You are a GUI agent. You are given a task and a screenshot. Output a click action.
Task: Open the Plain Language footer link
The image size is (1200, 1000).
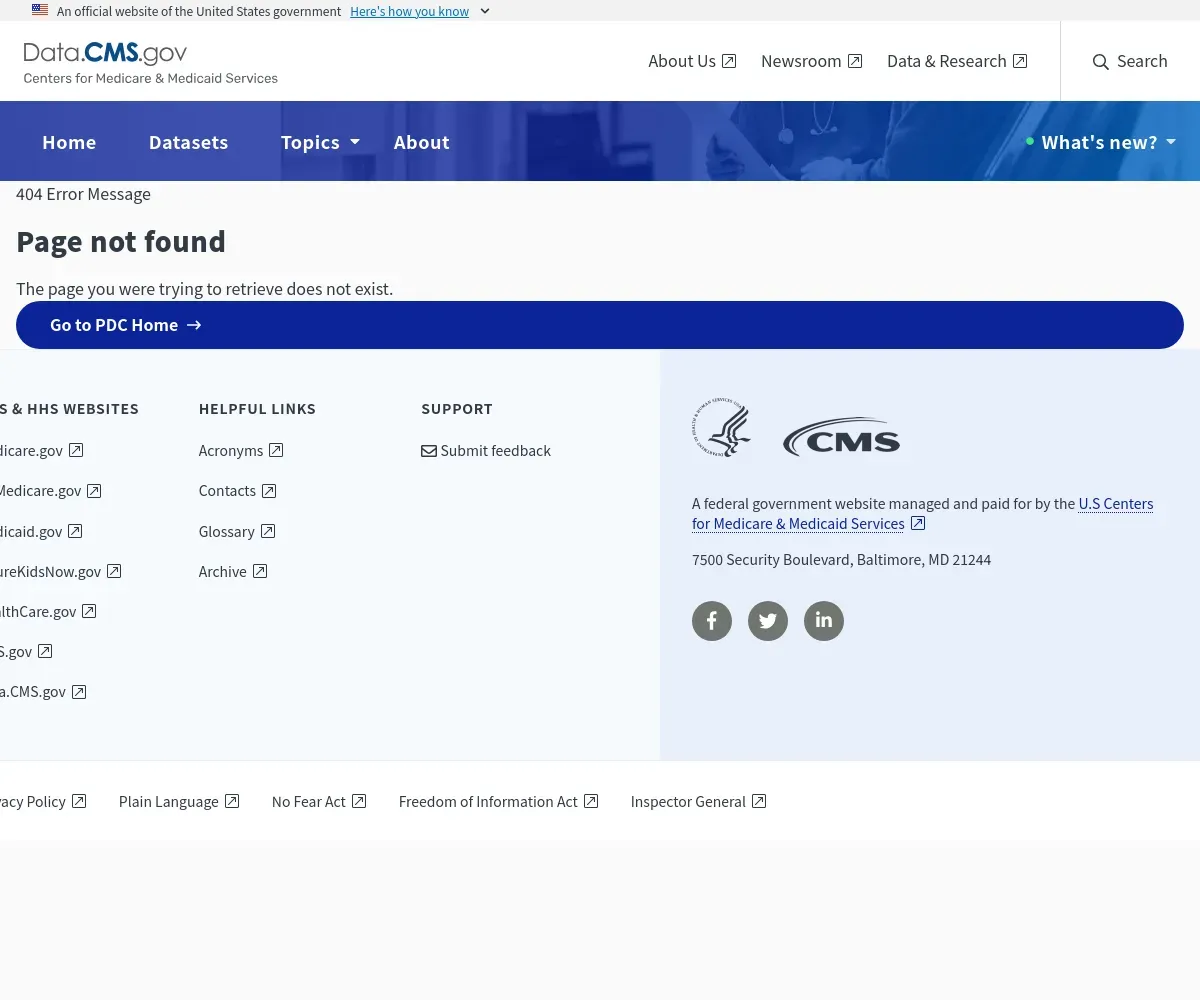tap(179, 801)
